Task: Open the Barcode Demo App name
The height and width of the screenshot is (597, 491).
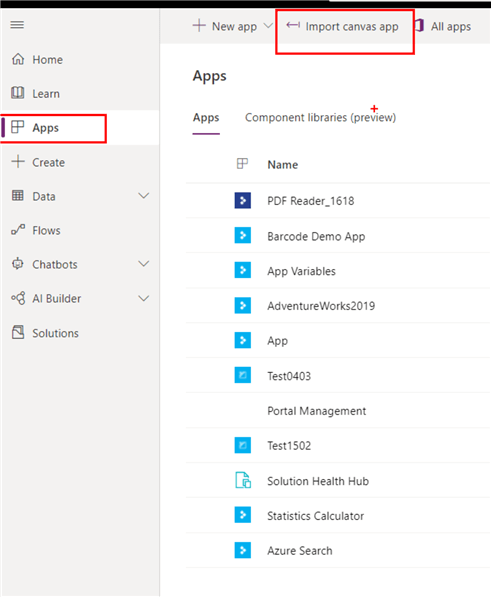Action: point(316,236)
